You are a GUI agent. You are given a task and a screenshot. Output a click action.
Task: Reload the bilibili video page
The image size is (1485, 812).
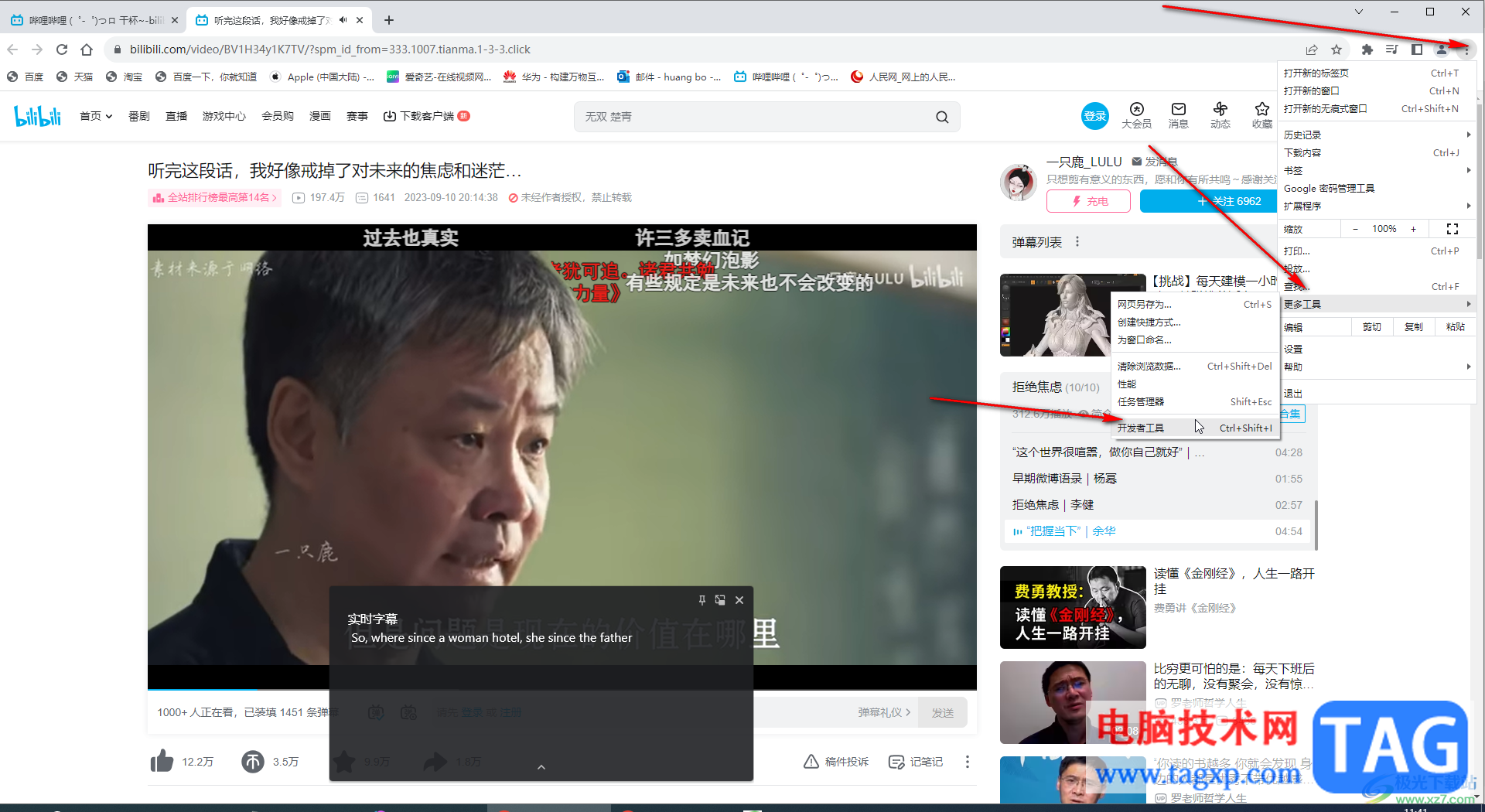pos(62,49)
